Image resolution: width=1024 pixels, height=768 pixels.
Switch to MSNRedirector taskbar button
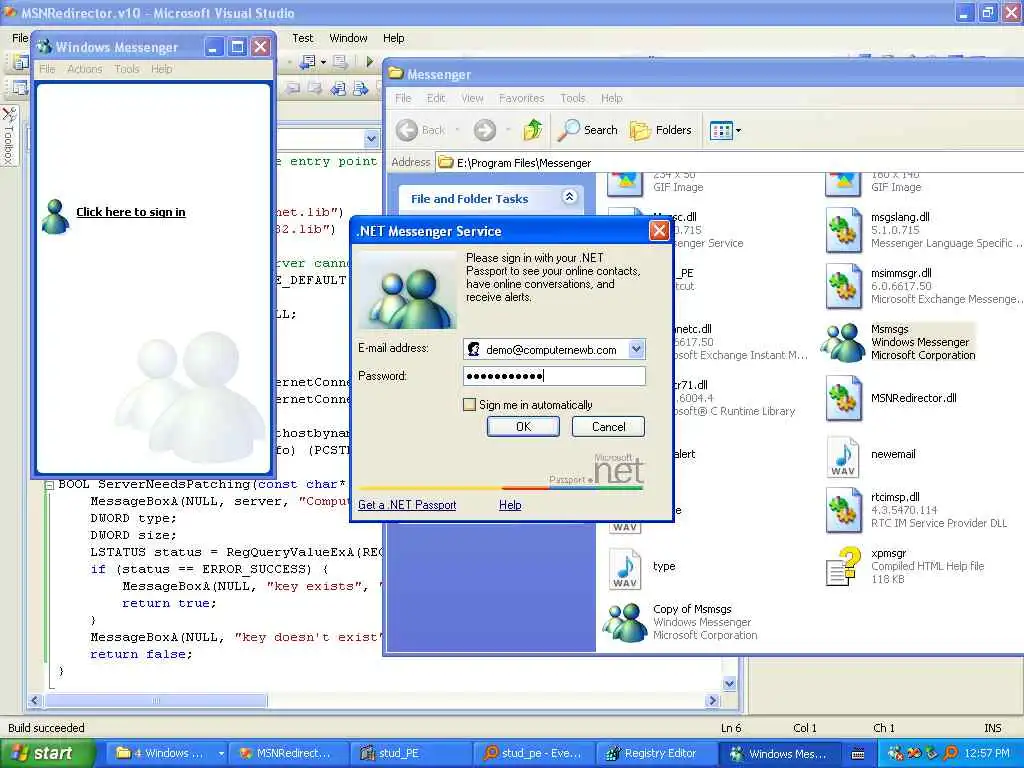pos(287,753)
